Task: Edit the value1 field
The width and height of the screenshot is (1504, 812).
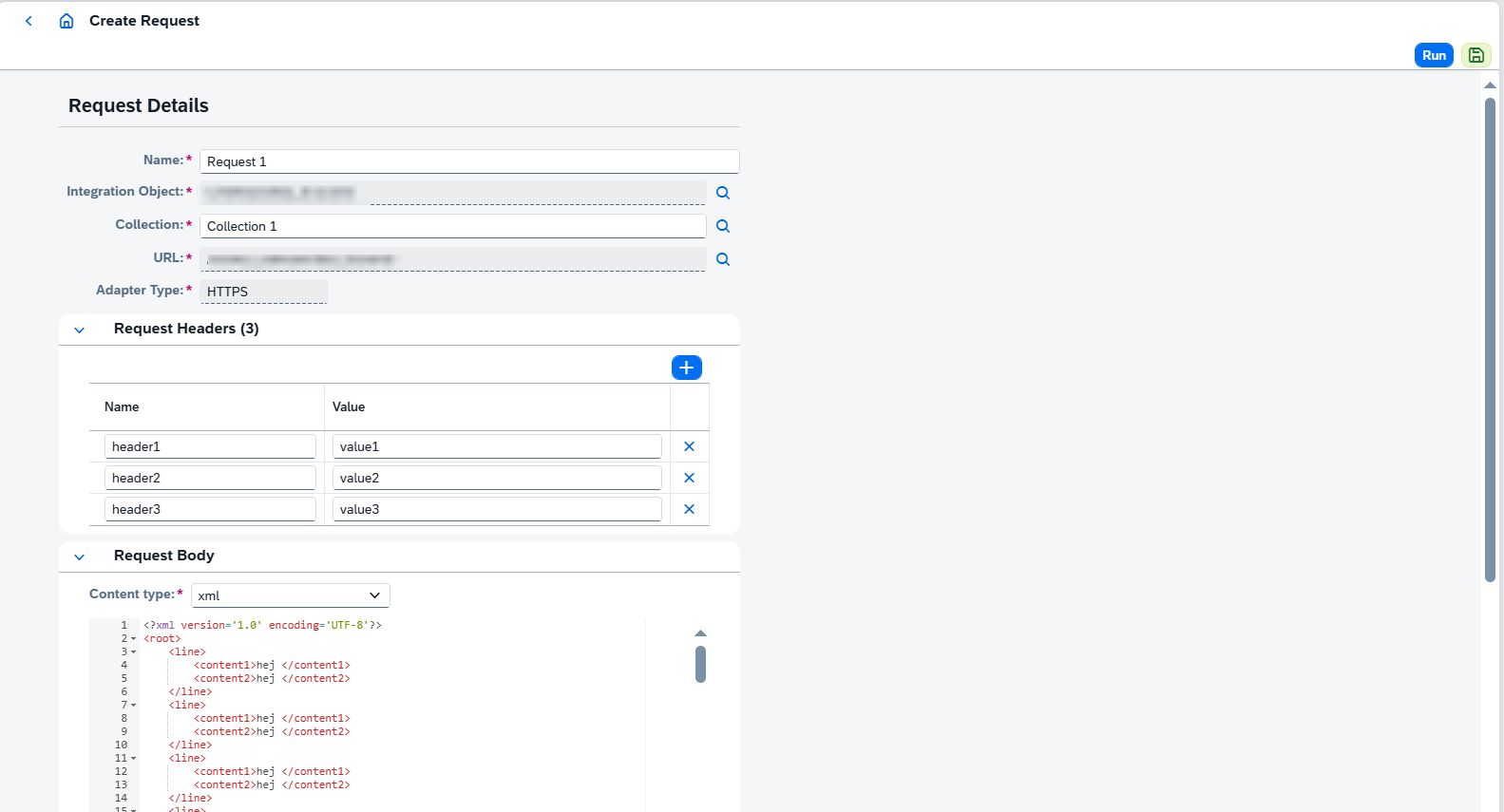Action: point(497,446)
